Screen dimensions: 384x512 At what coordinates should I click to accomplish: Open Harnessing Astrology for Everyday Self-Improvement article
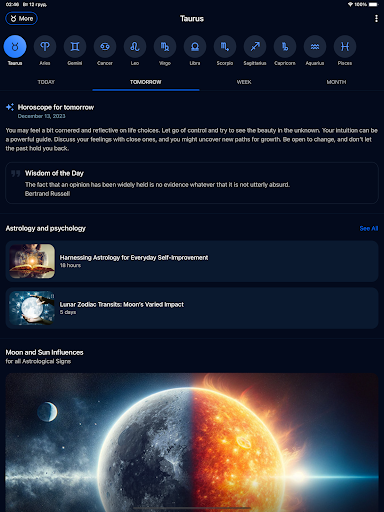tap(192, 261)
